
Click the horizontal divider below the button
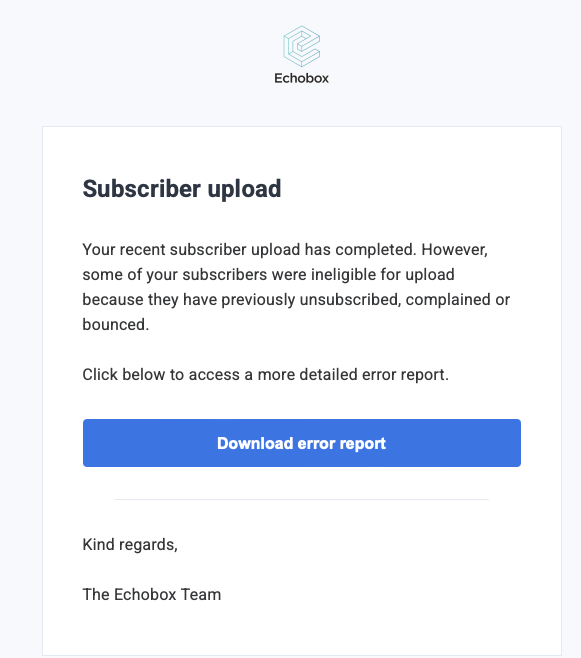[302, 499]
